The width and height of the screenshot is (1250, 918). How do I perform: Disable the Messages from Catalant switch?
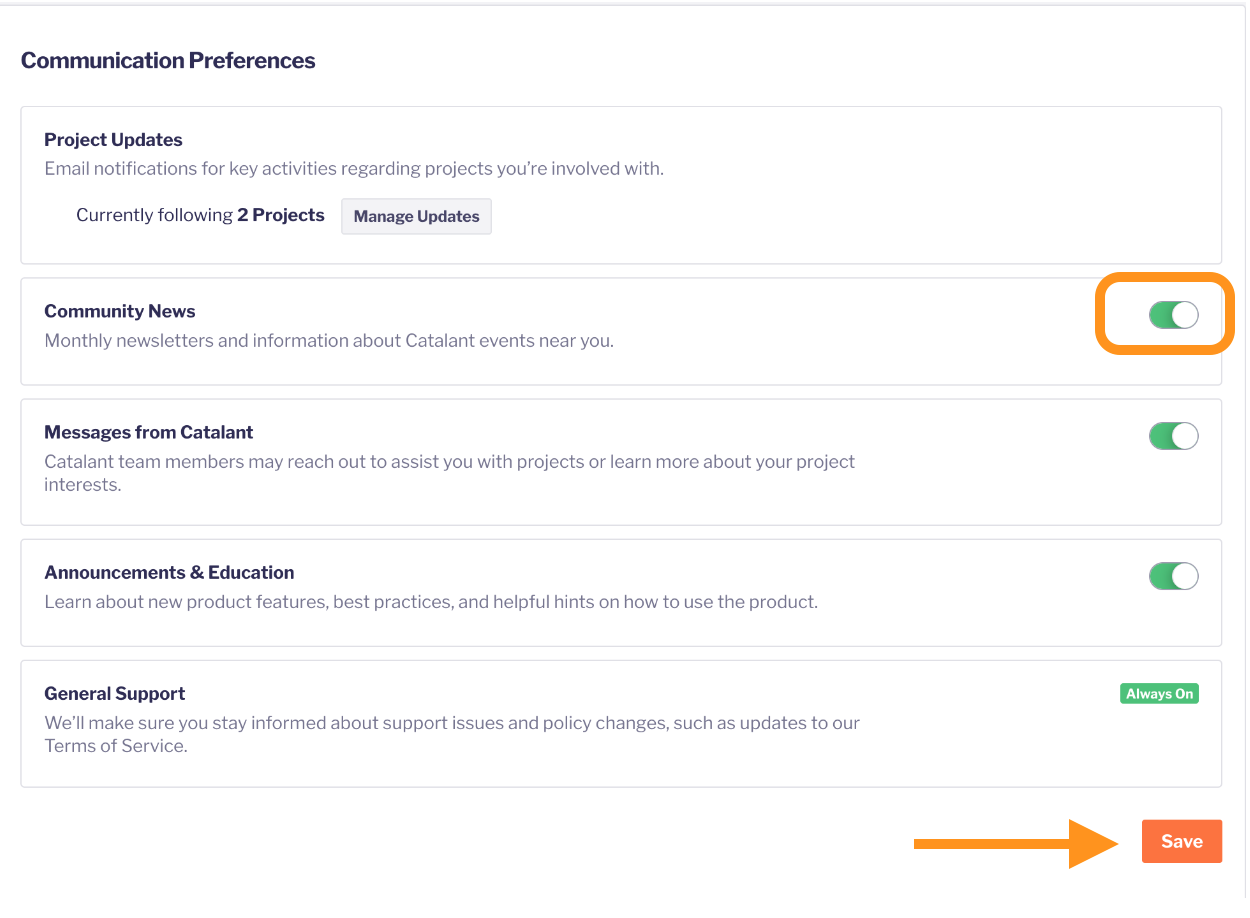(1173, 436)
